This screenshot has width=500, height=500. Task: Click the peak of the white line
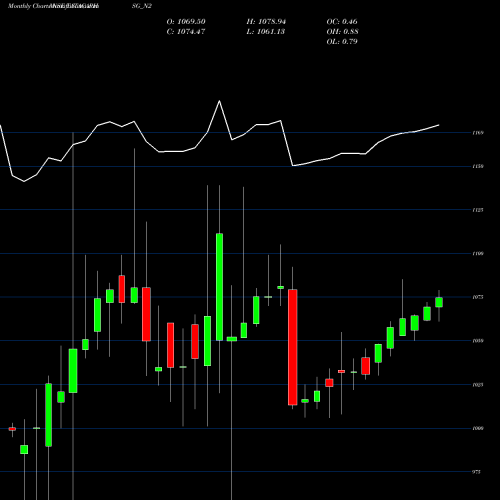219,101
